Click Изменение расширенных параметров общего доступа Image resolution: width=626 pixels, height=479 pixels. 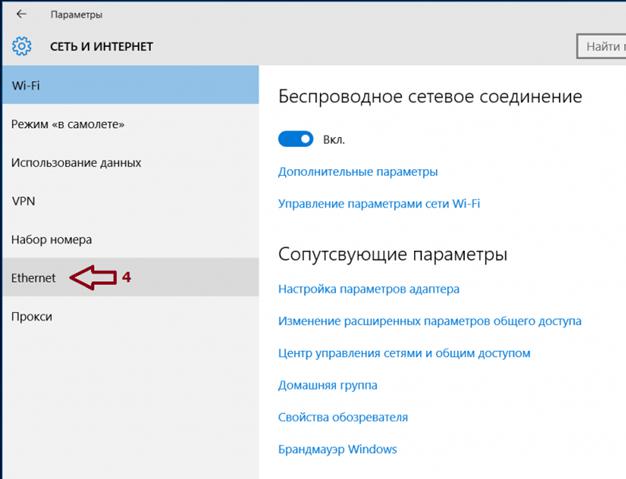tap(429, 321)
